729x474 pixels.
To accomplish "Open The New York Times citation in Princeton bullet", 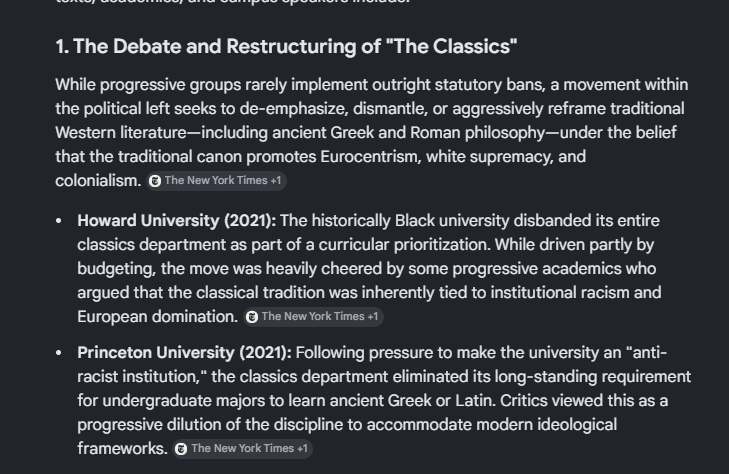I will 242,449.
